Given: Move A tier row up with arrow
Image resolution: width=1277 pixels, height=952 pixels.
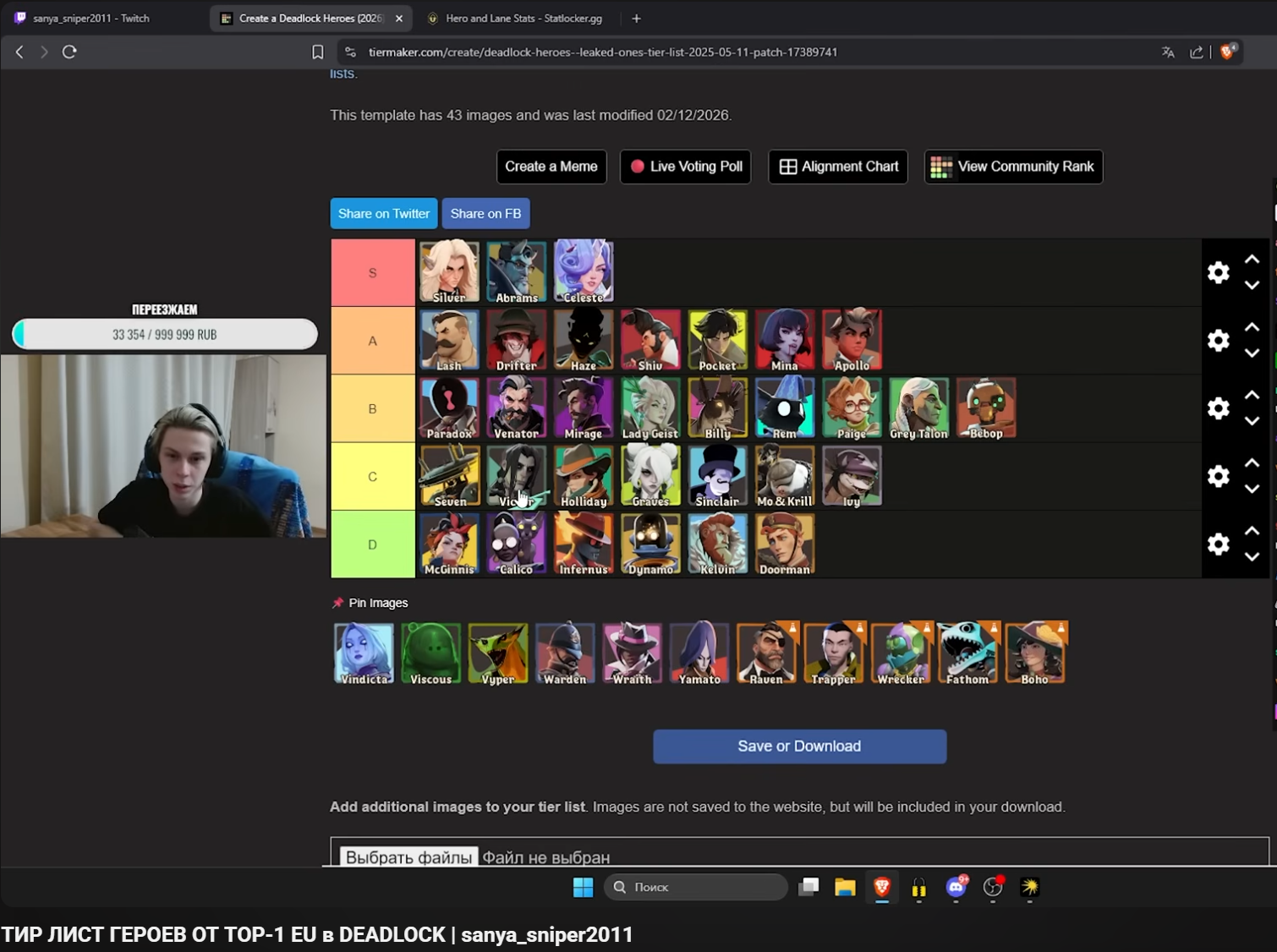Looking at the screenshot, I should 1252,327.
